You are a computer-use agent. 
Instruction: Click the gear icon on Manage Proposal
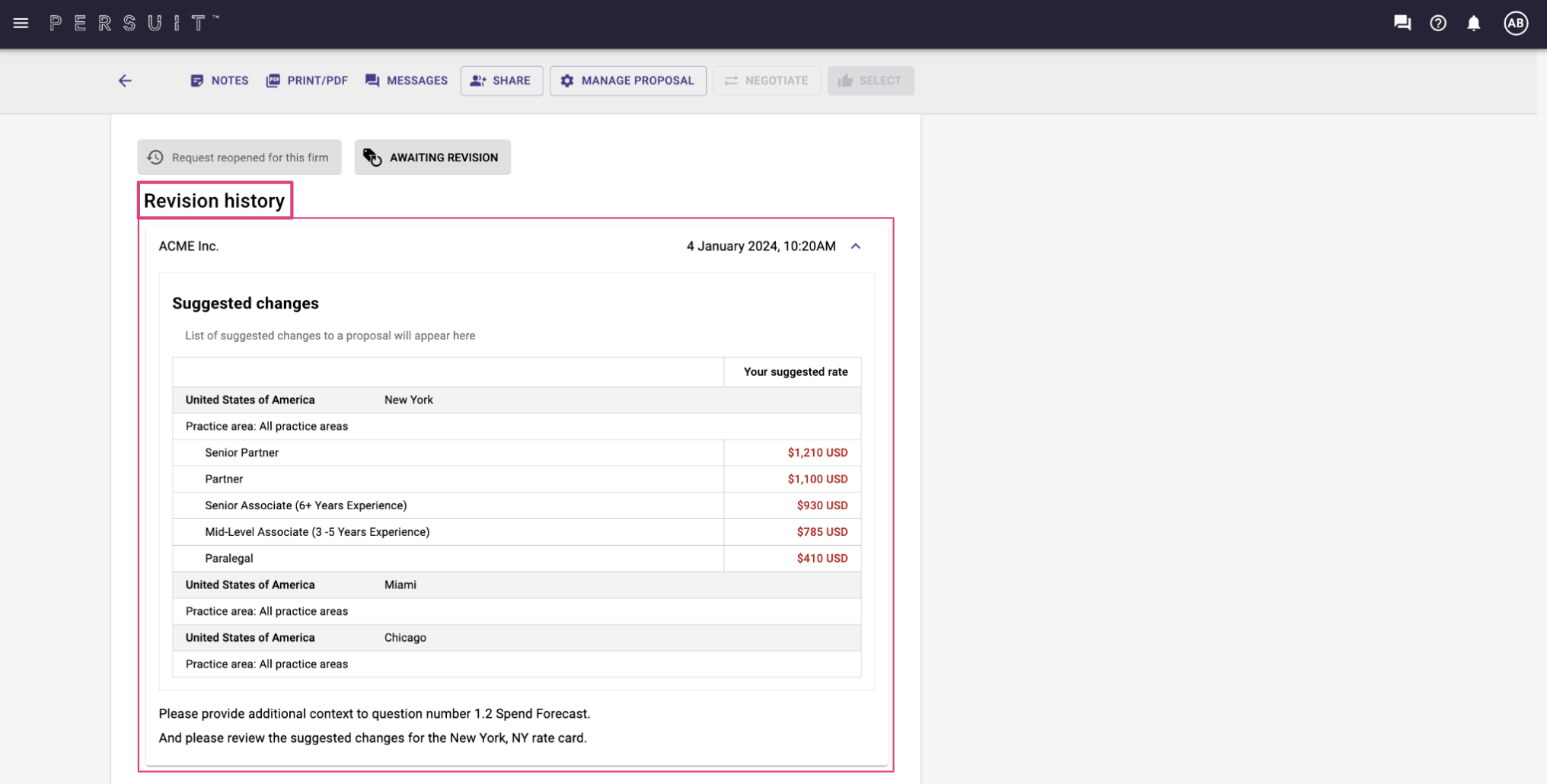point(567,81)
